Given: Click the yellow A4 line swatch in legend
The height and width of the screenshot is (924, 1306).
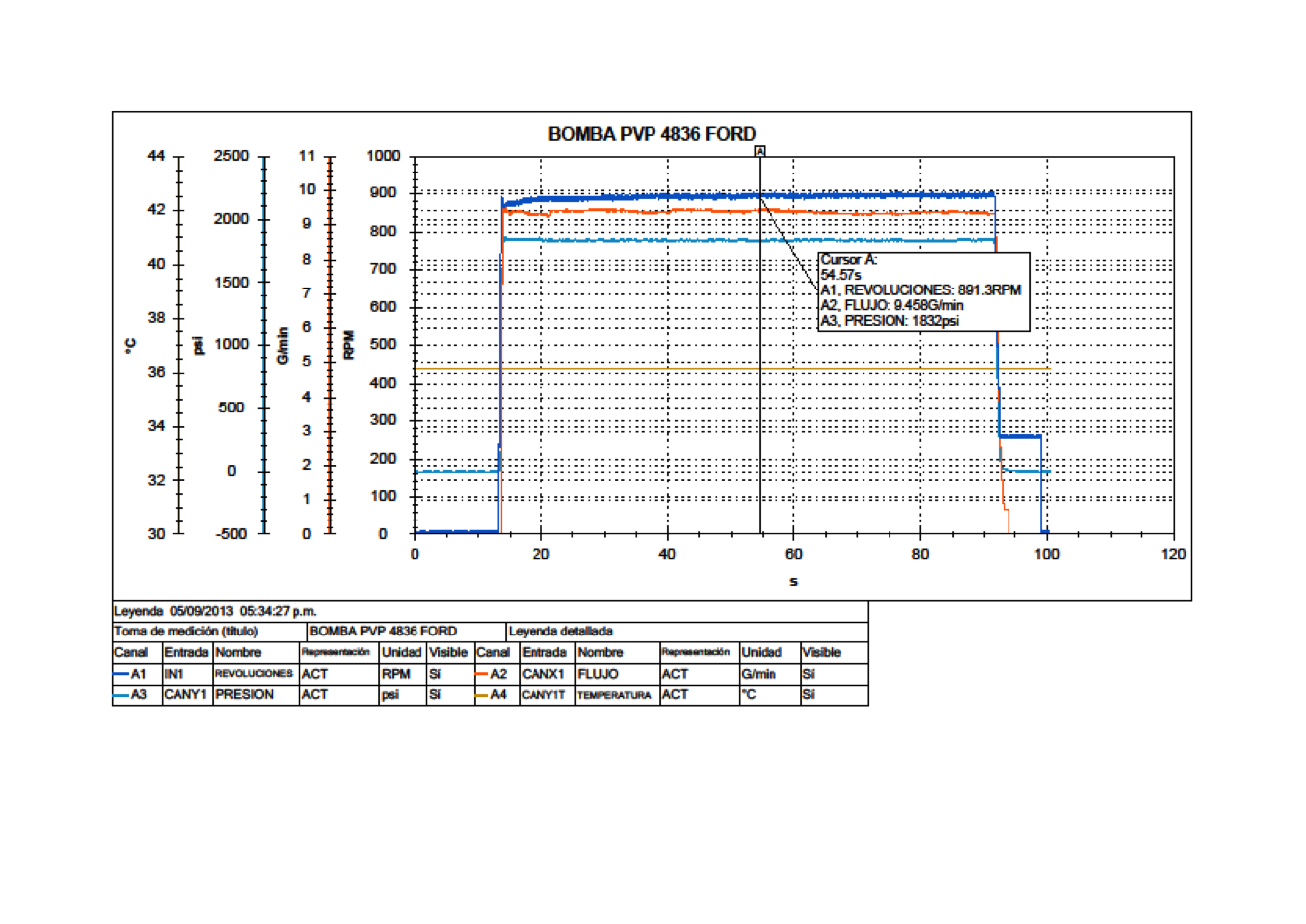Looking at the screenshot, I should [483, 695].
